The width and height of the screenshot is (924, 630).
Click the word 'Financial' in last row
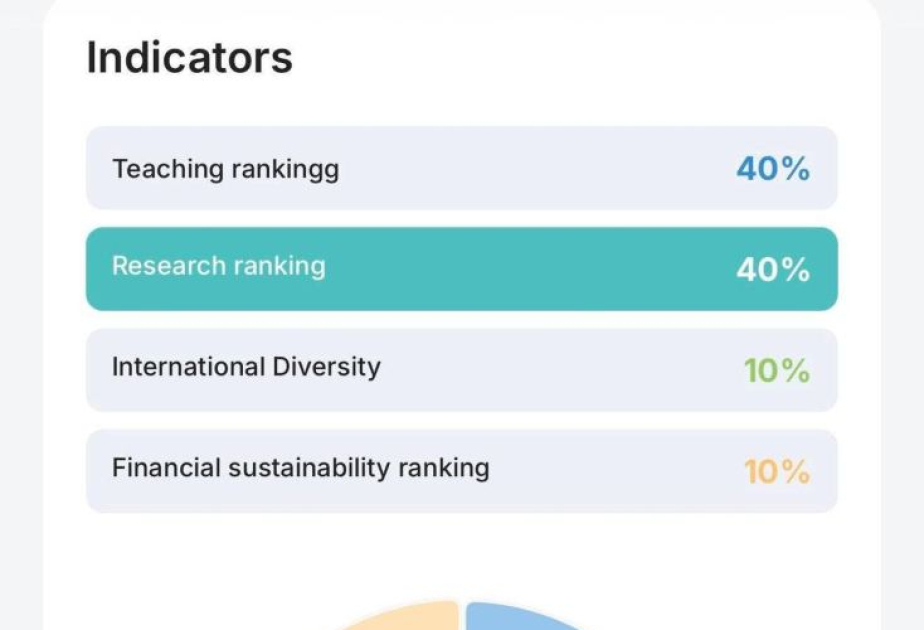pos(166,468)
